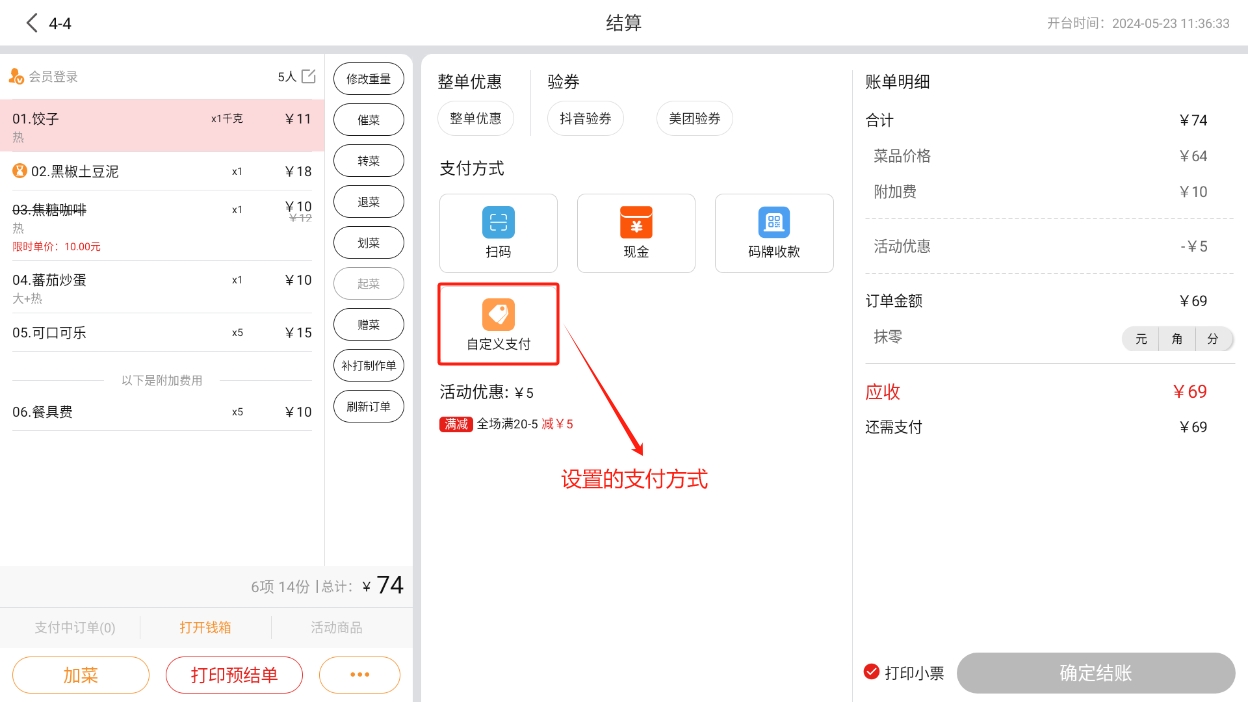
Task: Select the scan code (扫码) payment icon
Action: pyautogui.click(x=498, y=222)
